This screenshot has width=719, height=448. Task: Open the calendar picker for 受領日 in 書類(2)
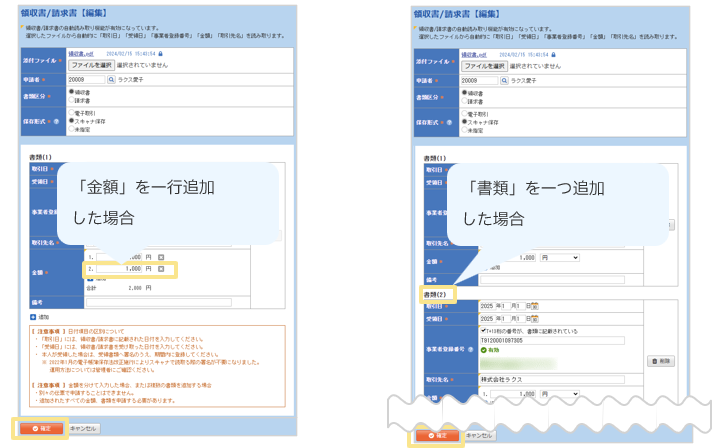pyautogui.click(x=535, y=319)
